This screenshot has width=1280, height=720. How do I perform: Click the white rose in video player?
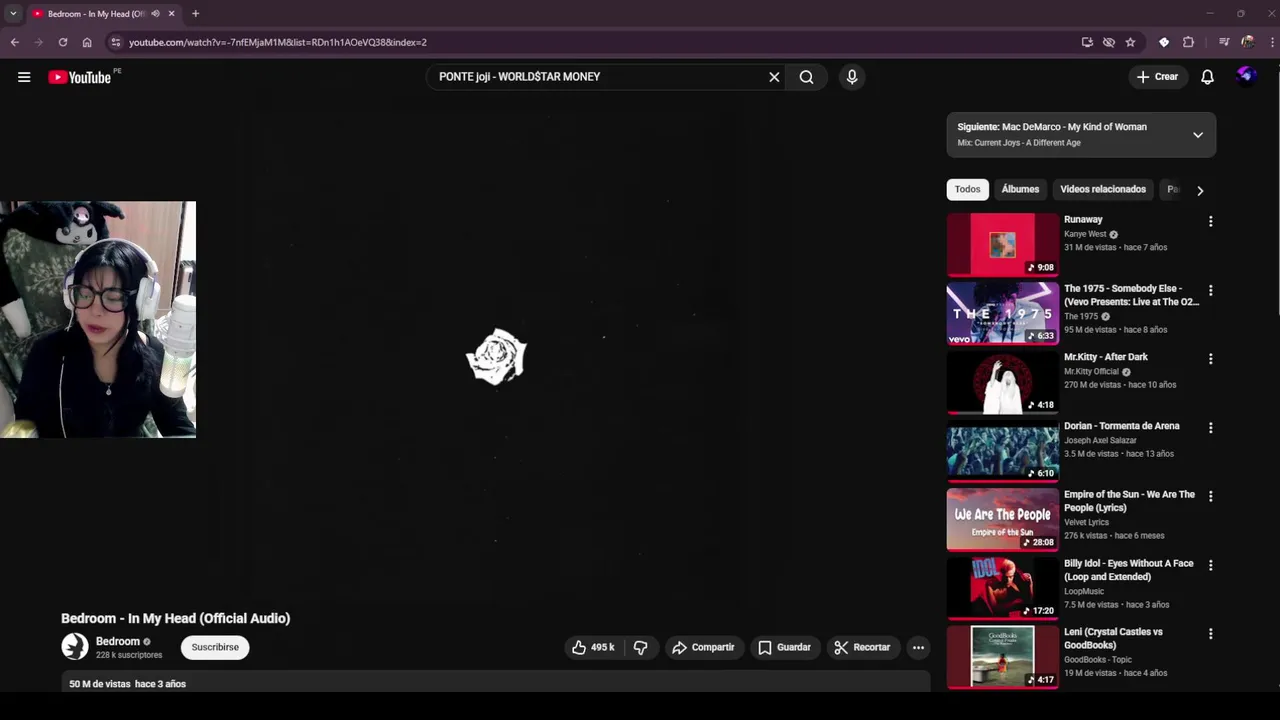click(496, 357)
